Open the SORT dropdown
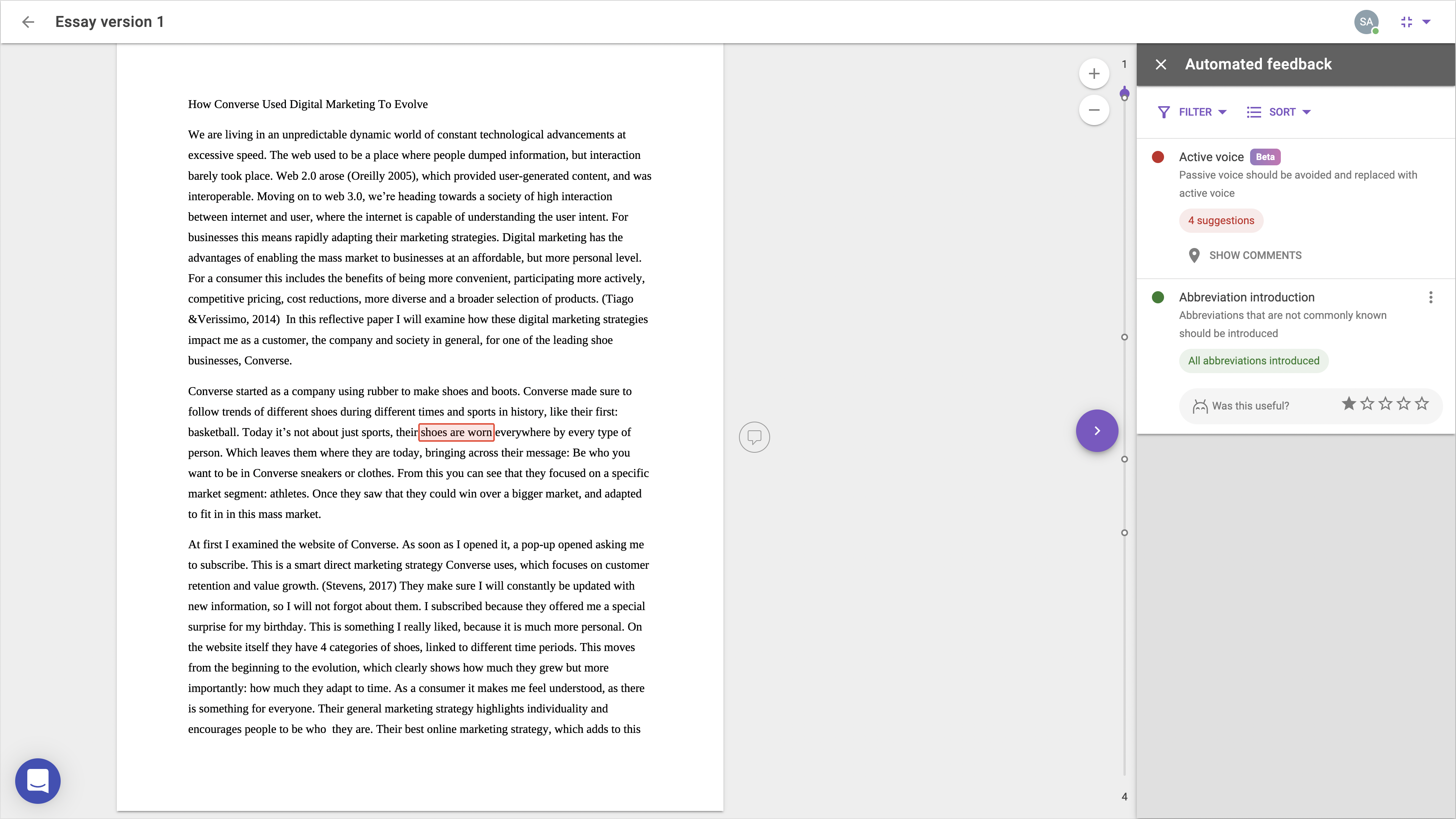The width and height of the screenshot is (1456, 819). [1279, 112]
